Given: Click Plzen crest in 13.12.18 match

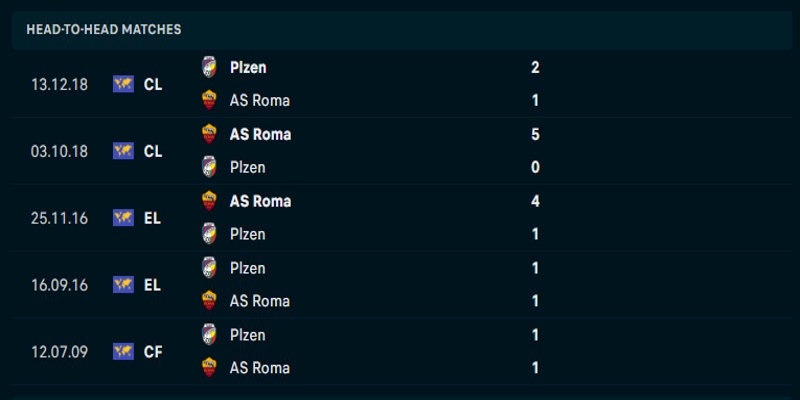Looking at the screenshot, I should (209, 67).
